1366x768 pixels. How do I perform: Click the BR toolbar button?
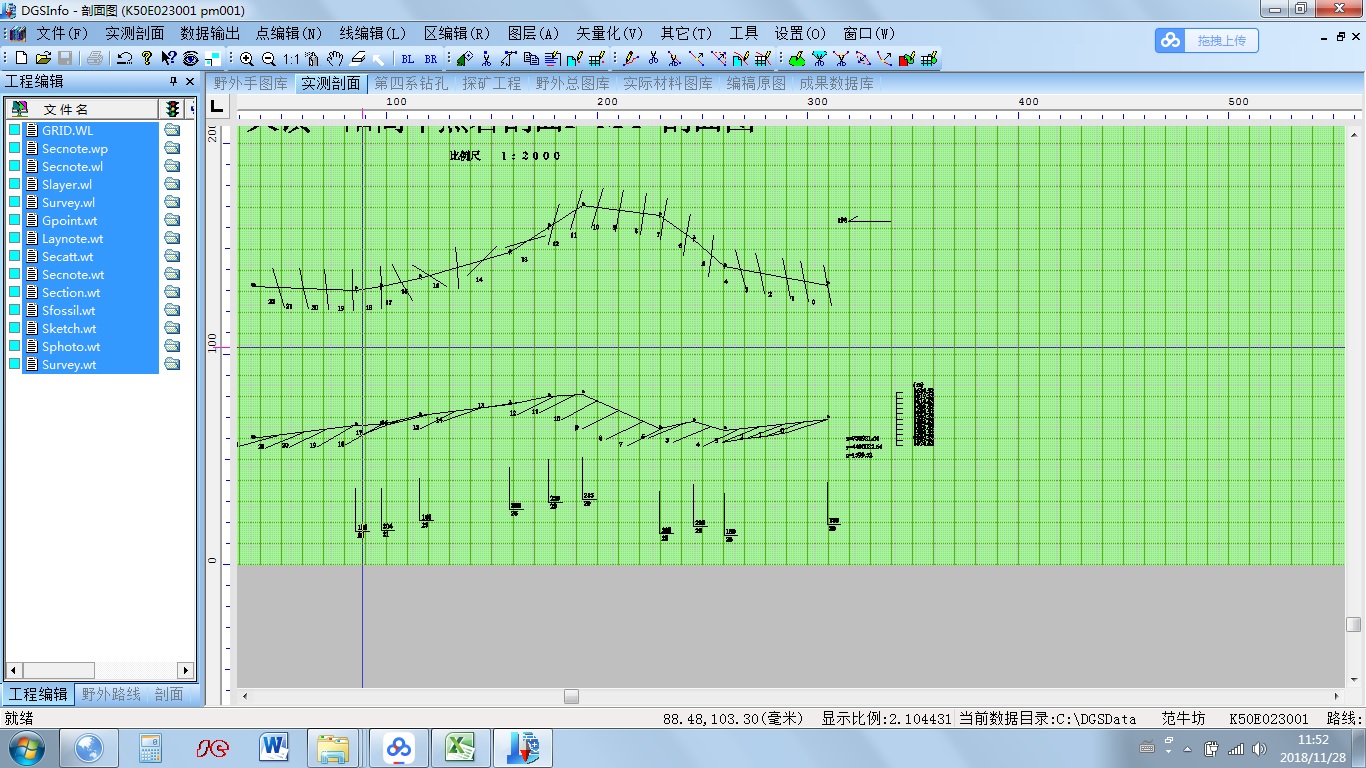(x=431, y=59)
